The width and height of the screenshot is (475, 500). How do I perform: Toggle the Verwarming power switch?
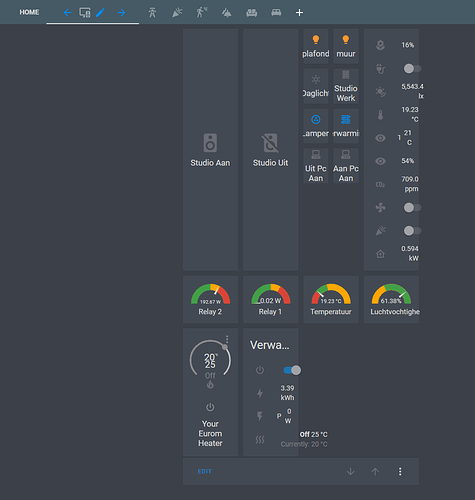[x=292, y=370]
